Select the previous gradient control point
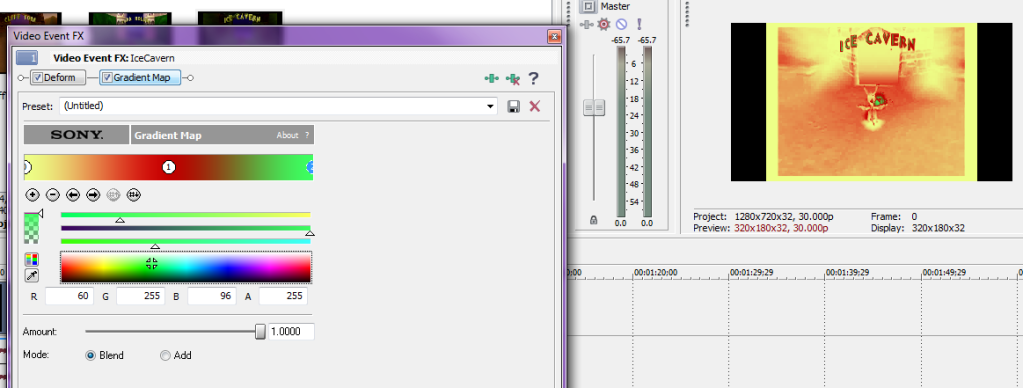The height and width of the screenshot is (388, 1023). point(73,194)
